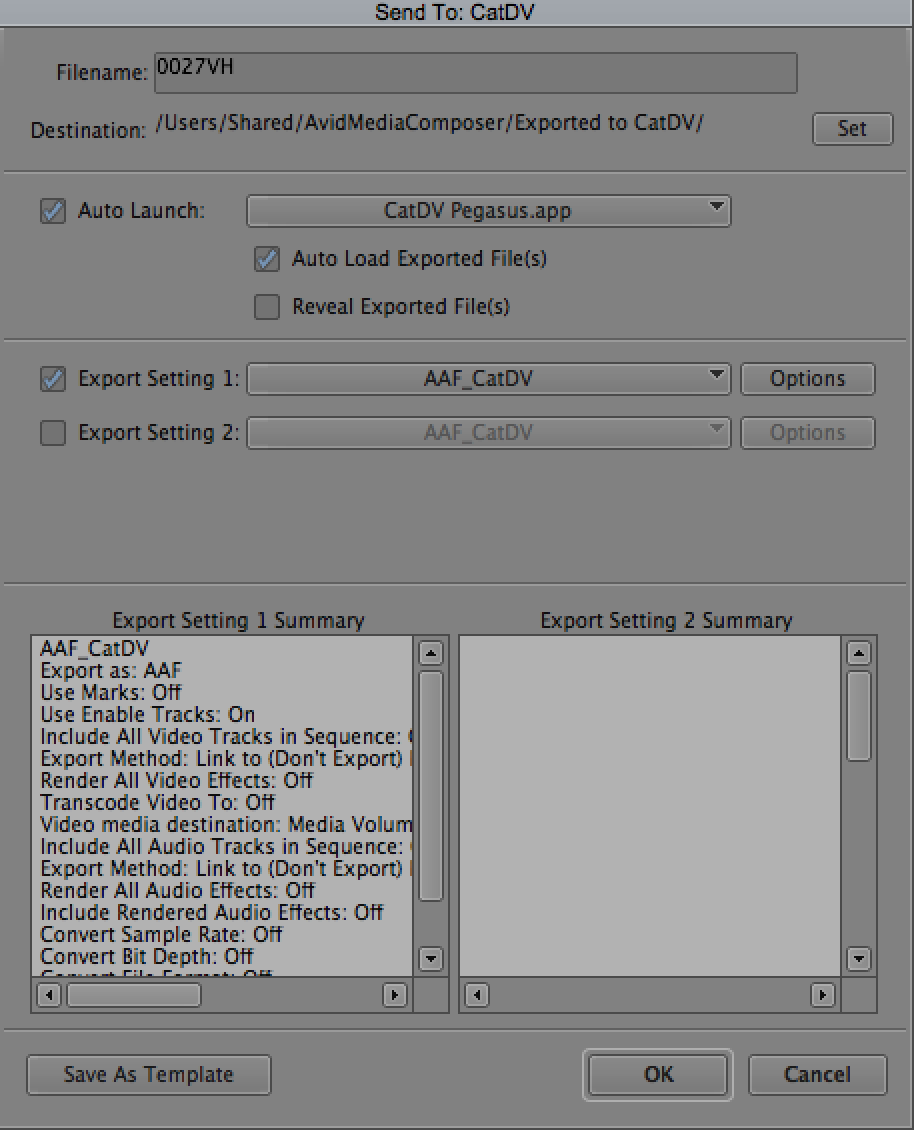Select 'Render All Audio Effects: Off' line
Screen dimensions: 914x1130
click(x=177, y=891)
